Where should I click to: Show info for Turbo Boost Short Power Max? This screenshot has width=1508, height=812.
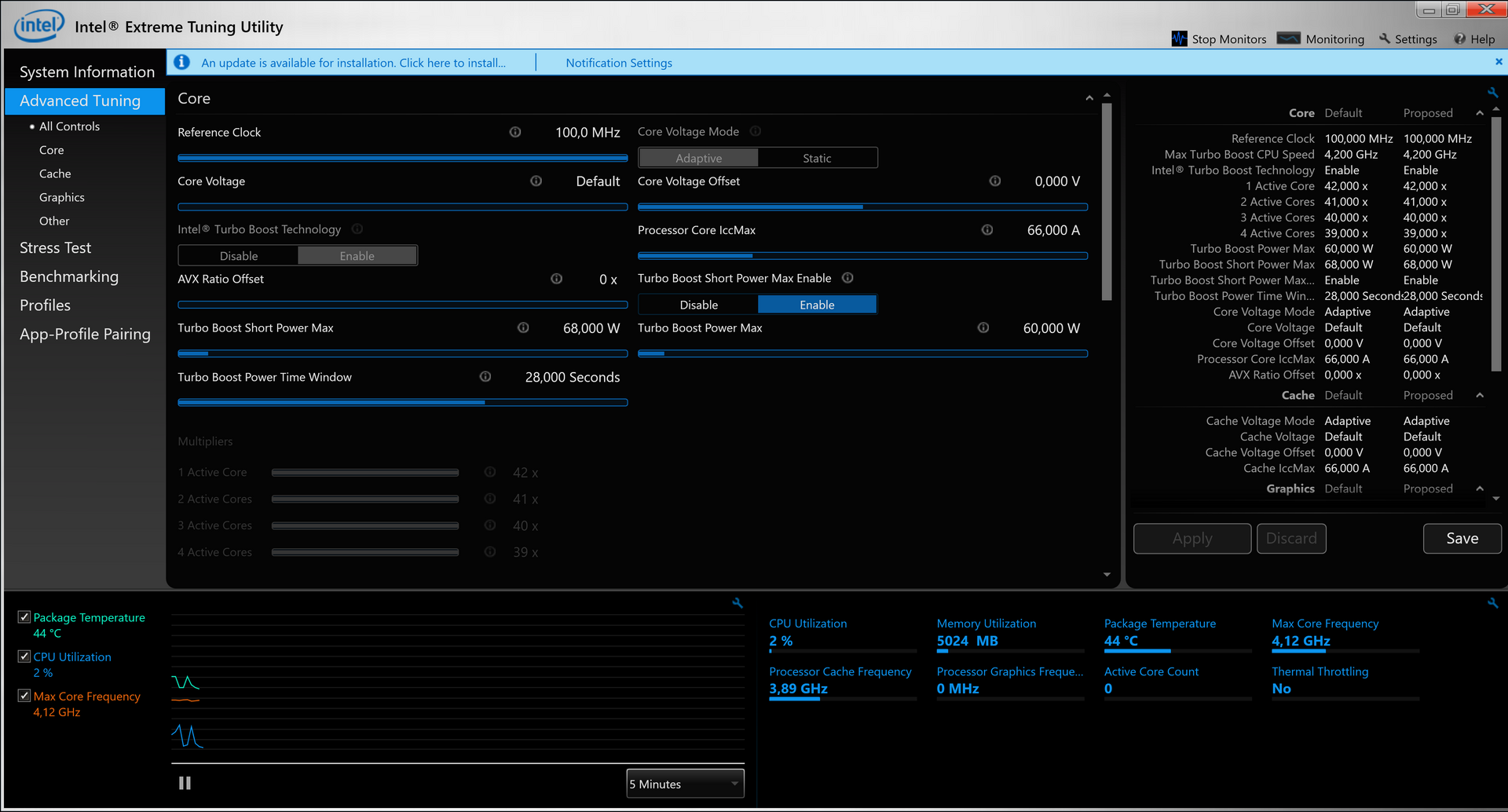(x=523, y=327)
